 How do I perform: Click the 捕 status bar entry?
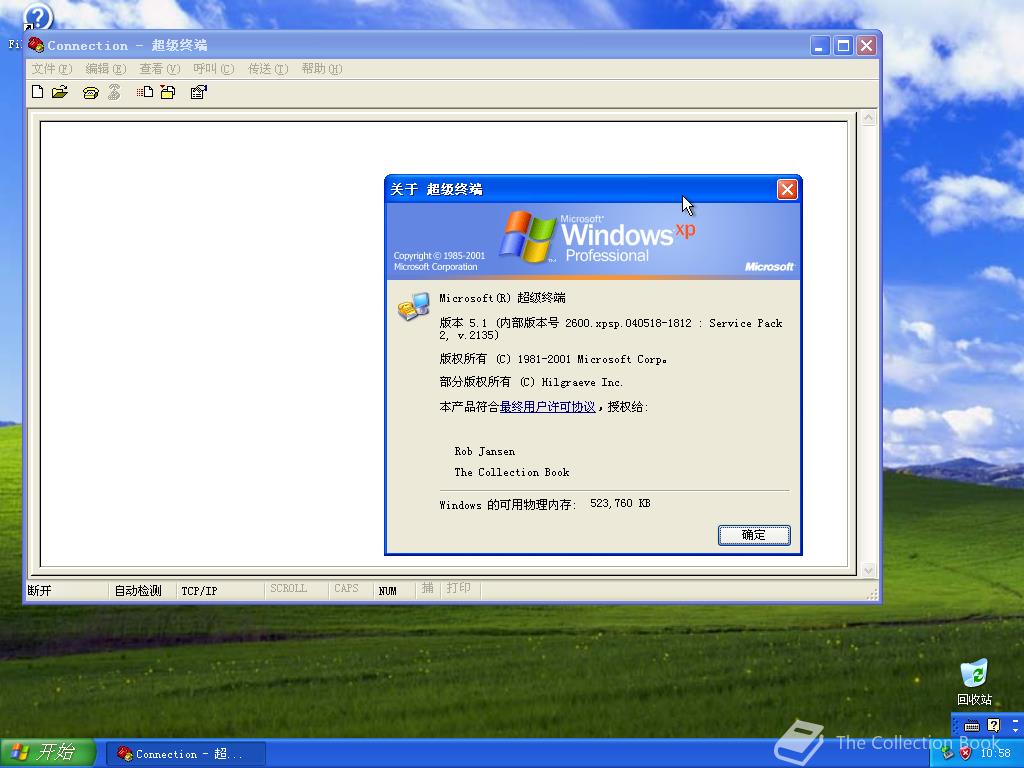pyautogui.click(x=427, y=588)
